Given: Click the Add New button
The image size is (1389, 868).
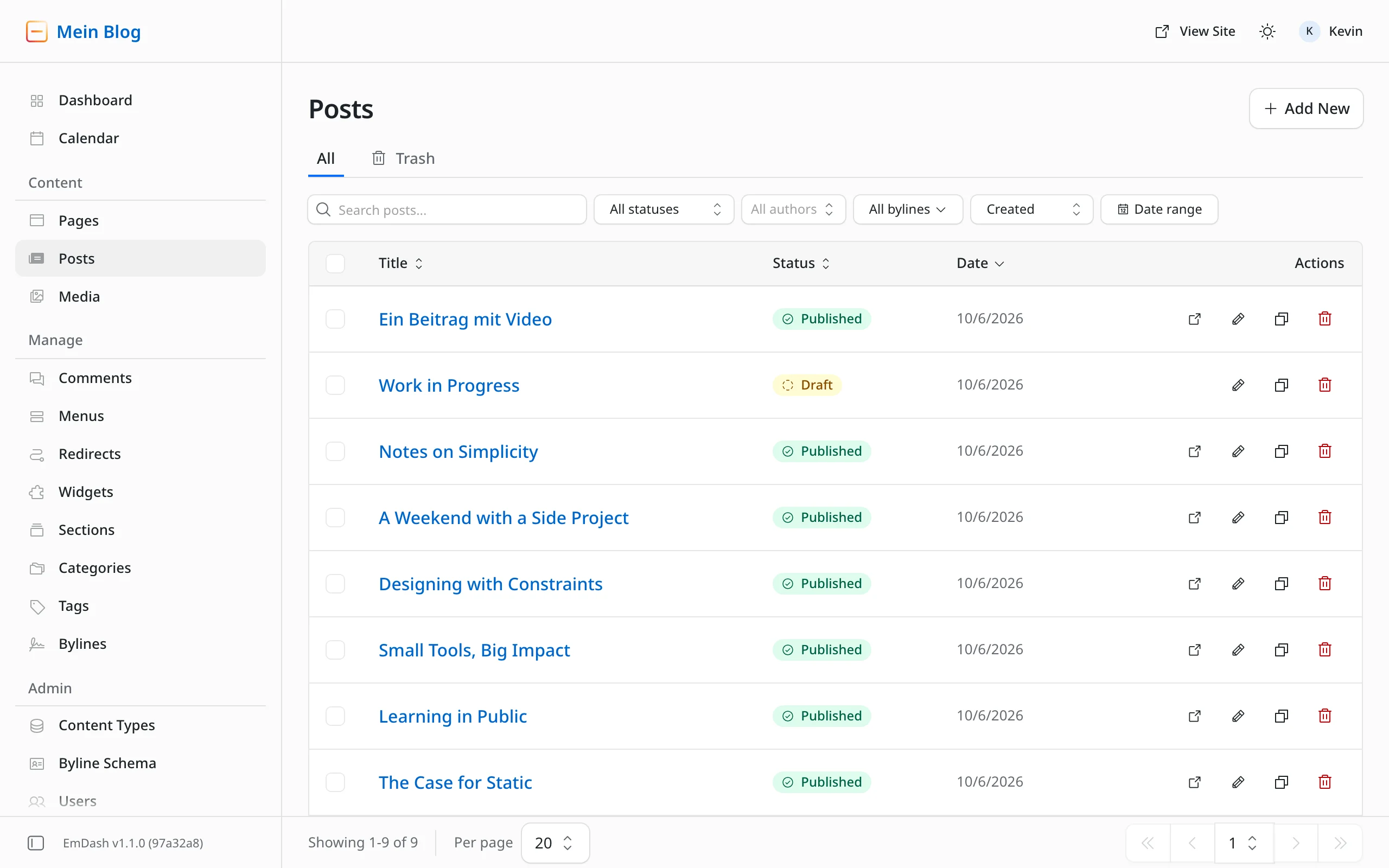Looking at the screenshot, I should (x=1306, y=108).
